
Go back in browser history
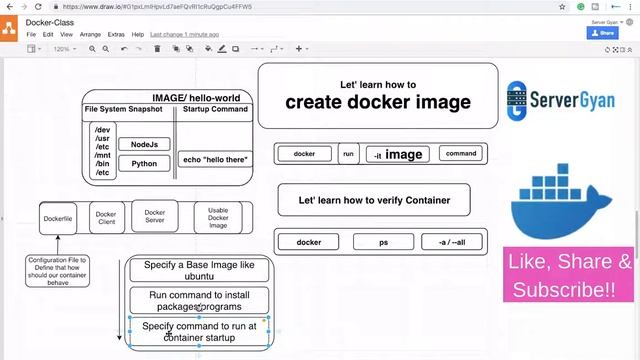[10, 7]
